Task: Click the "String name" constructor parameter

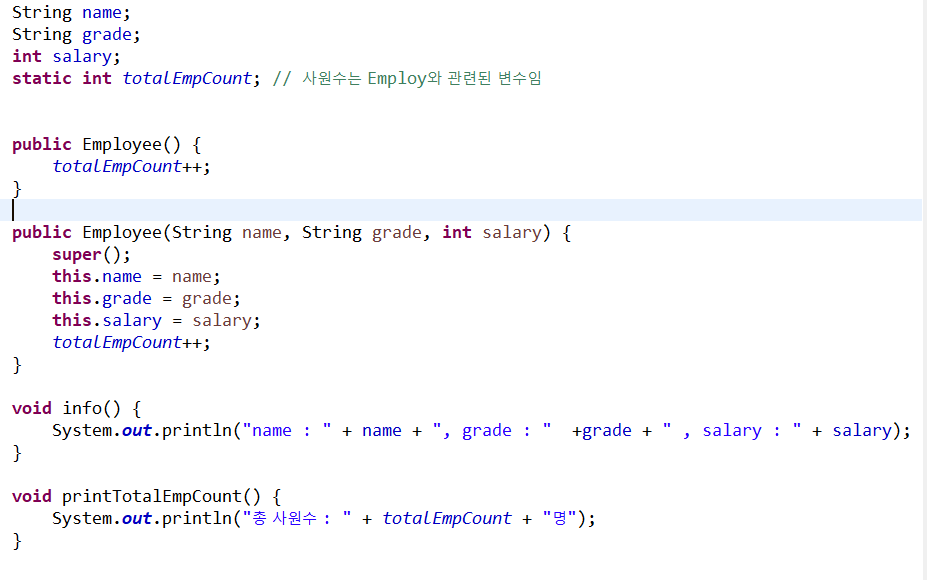Action: click(226, 232)
